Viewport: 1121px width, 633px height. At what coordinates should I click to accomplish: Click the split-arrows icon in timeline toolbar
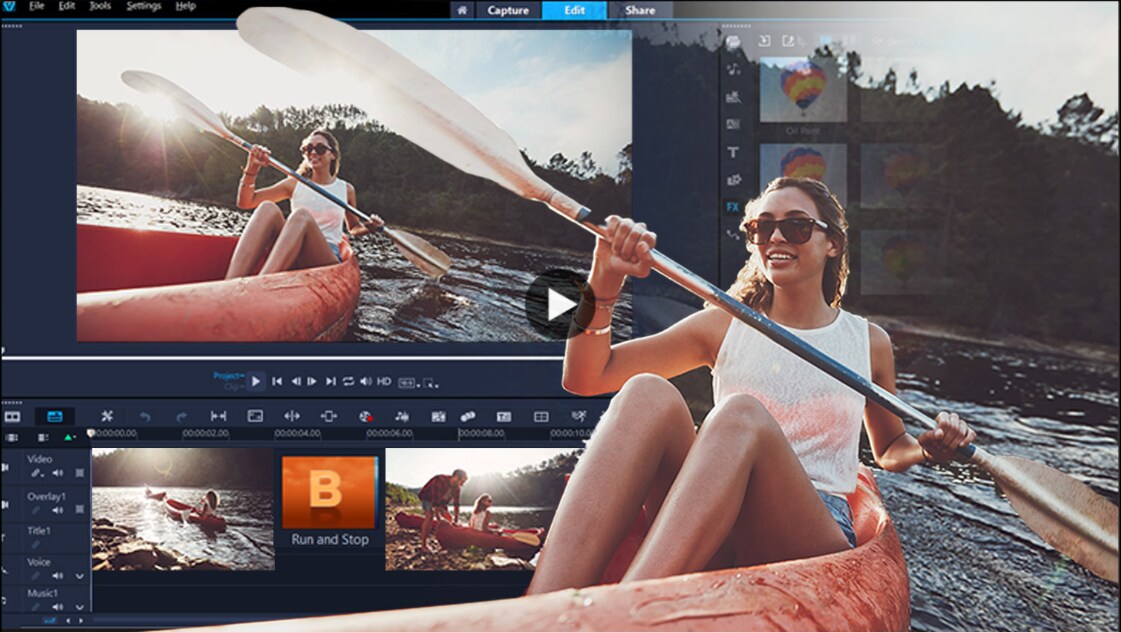pos(292,416)
